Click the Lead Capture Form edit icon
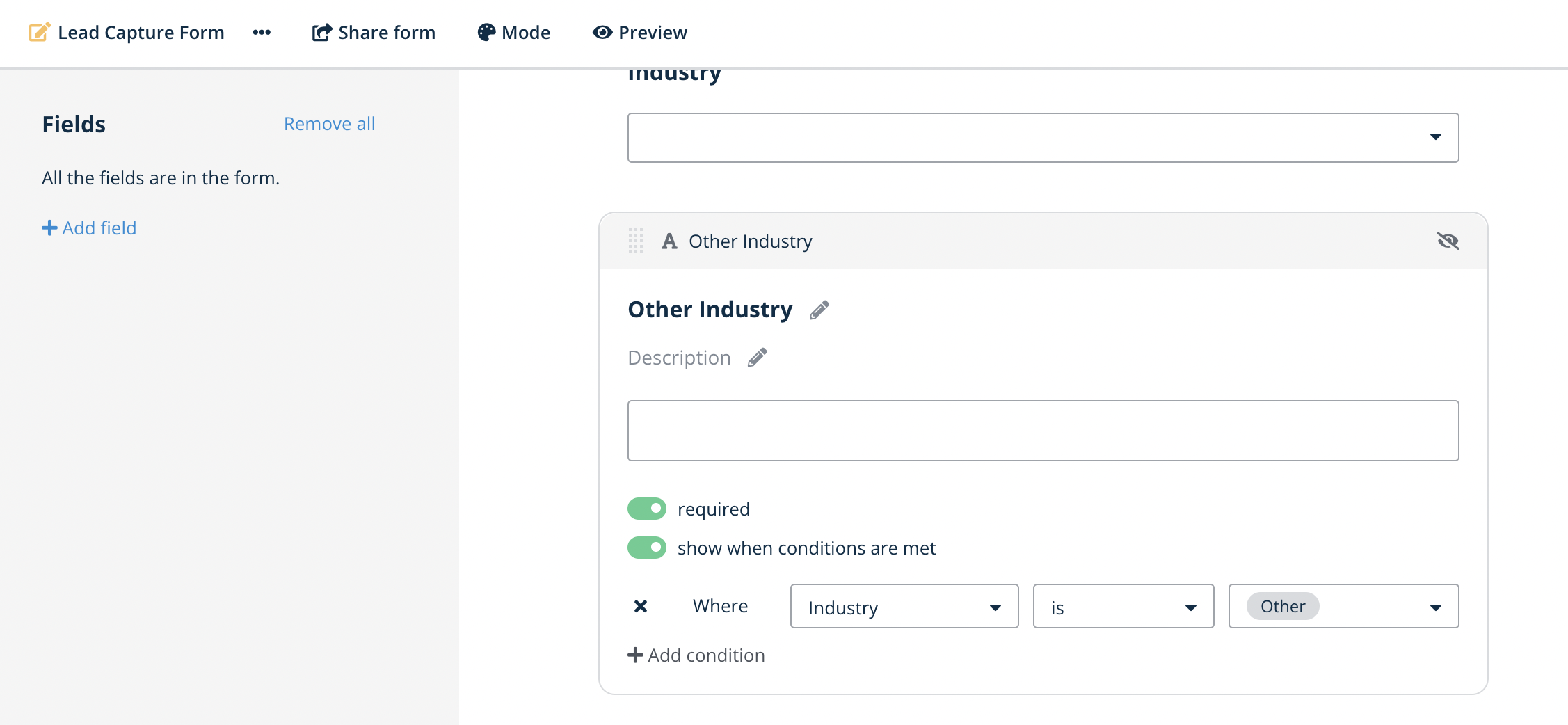This screenshot has height=725, width=1568. click(39, 32)
